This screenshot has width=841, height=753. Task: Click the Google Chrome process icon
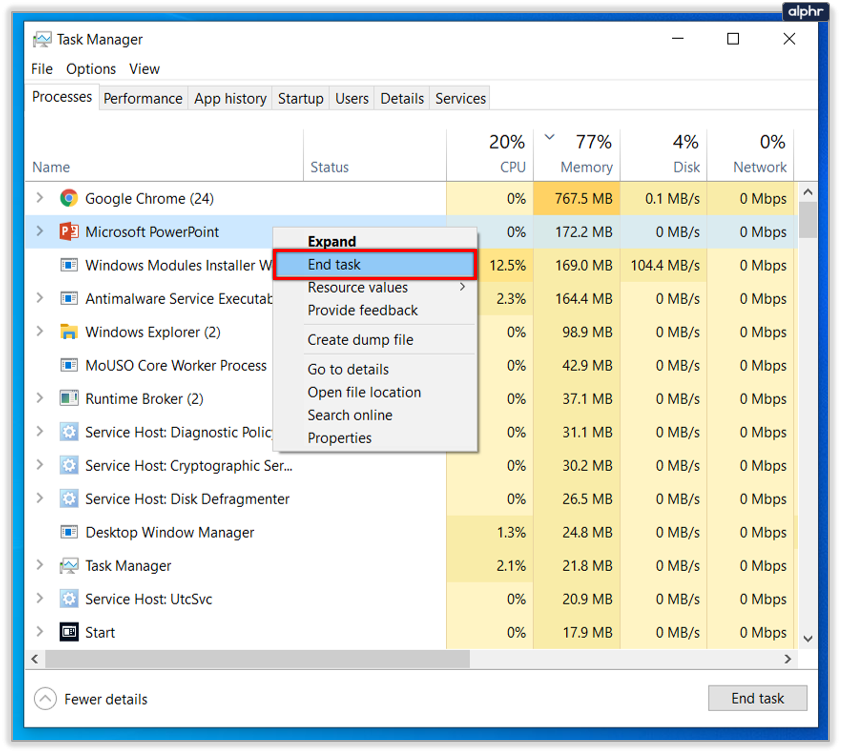pos(69,198)
